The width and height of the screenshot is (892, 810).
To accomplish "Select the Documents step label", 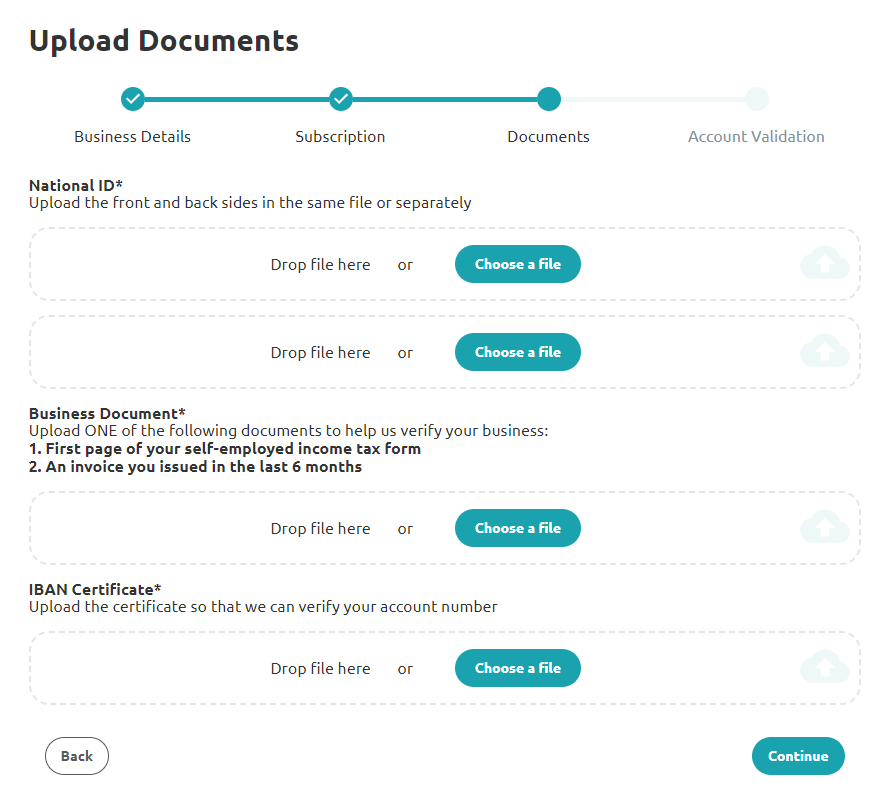I will [548, 137].
